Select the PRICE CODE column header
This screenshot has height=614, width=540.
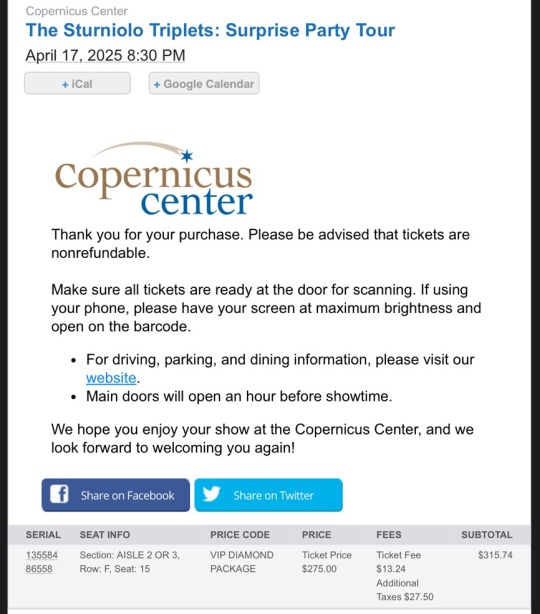click(240, 535)
